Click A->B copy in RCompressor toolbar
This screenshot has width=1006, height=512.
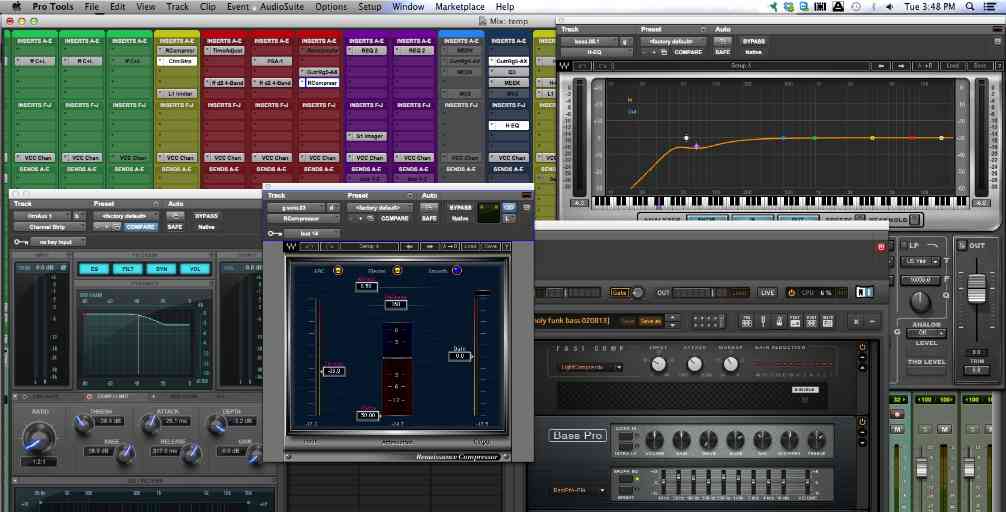pyautogui.click(x=450, y=246)
